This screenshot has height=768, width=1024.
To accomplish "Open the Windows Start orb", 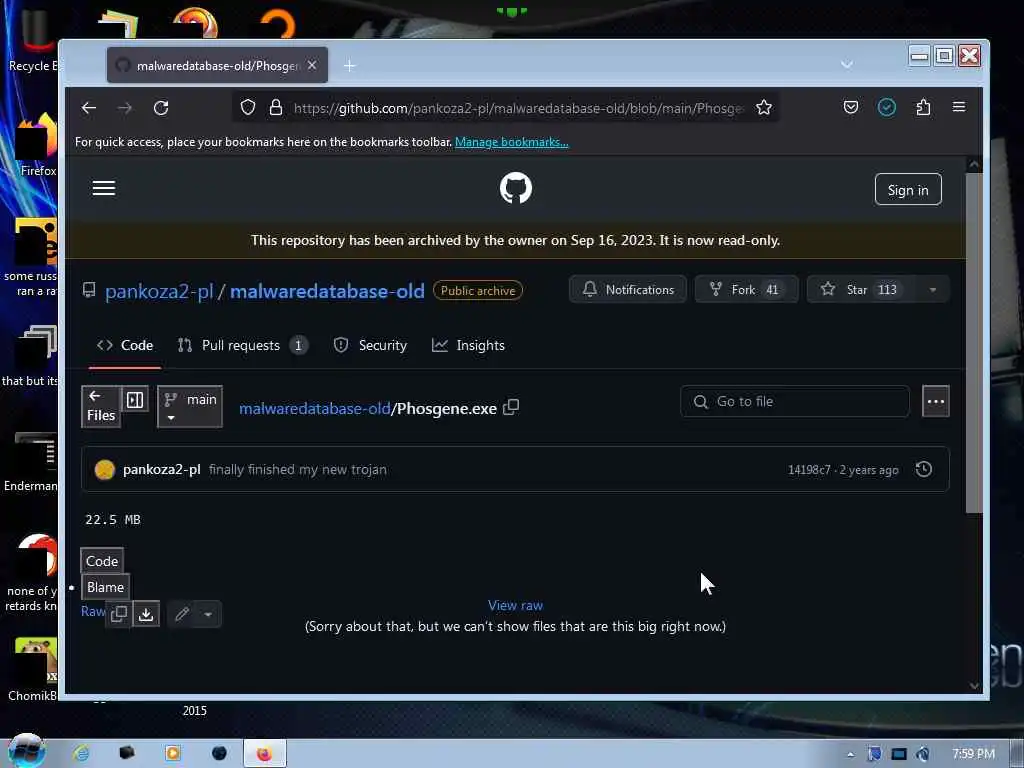I will (26, 752).
